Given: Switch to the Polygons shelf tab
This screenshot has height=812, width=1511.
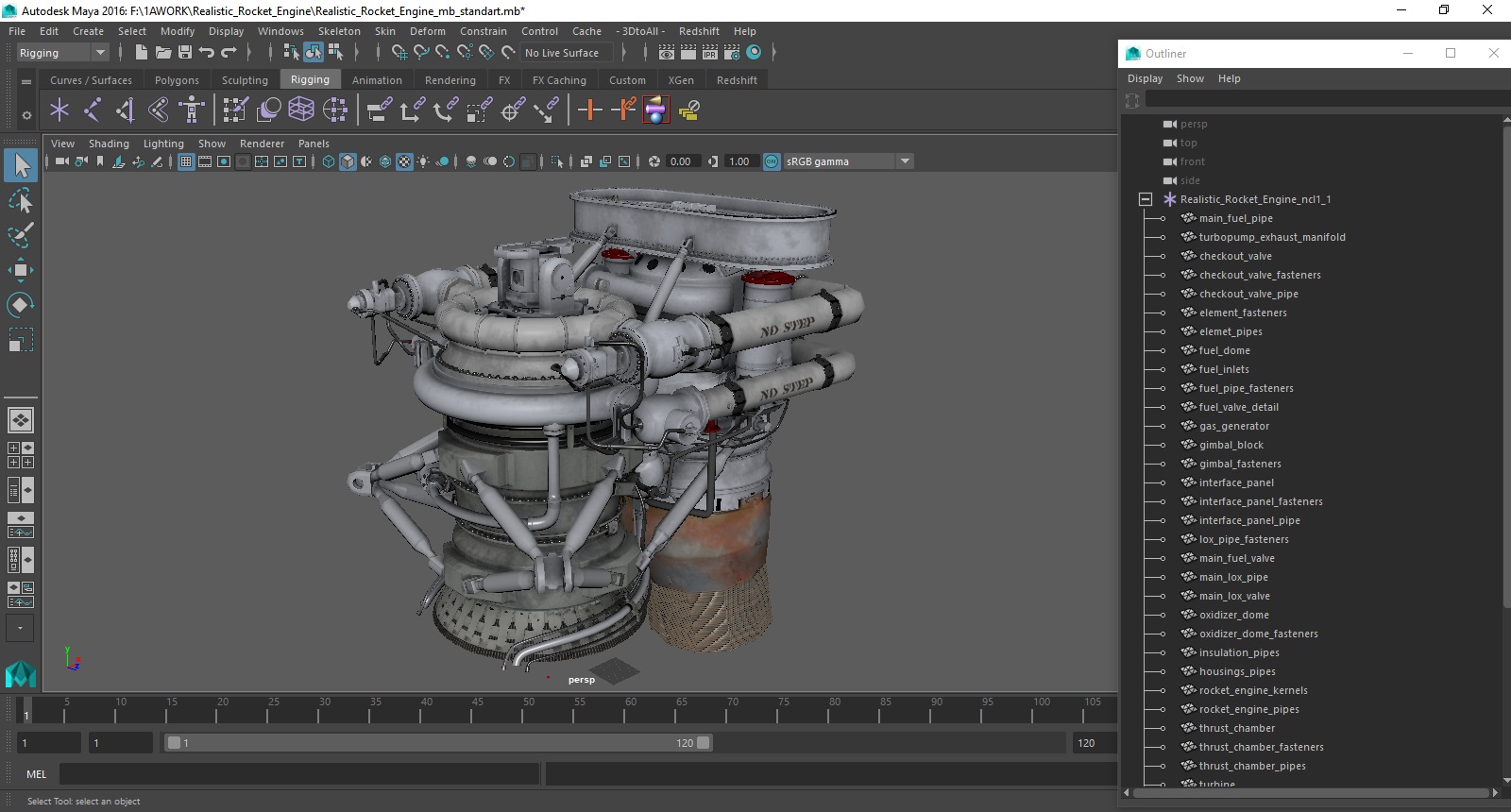Looking at the screenshot, I should click(177, 80).
